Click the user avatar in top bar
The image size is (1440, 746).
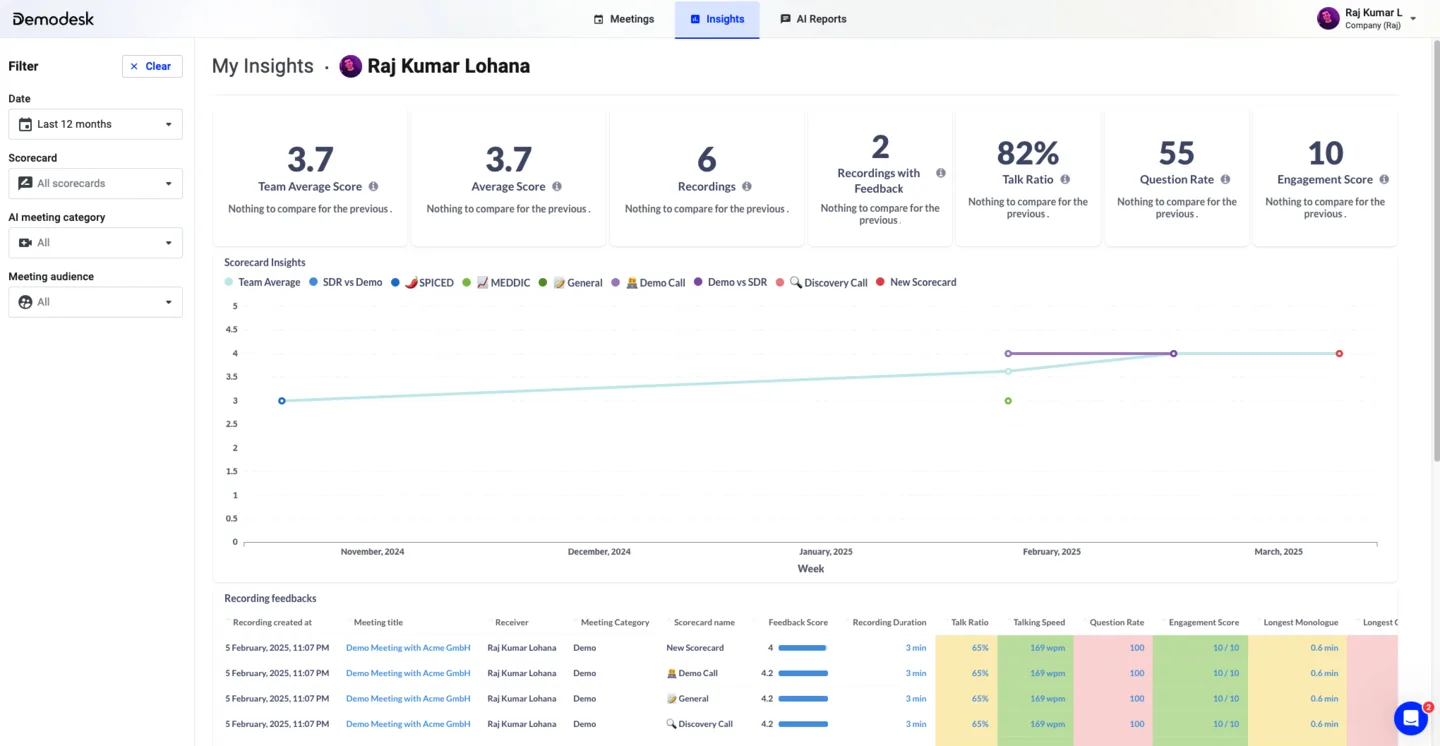[x=1328, y=18]
